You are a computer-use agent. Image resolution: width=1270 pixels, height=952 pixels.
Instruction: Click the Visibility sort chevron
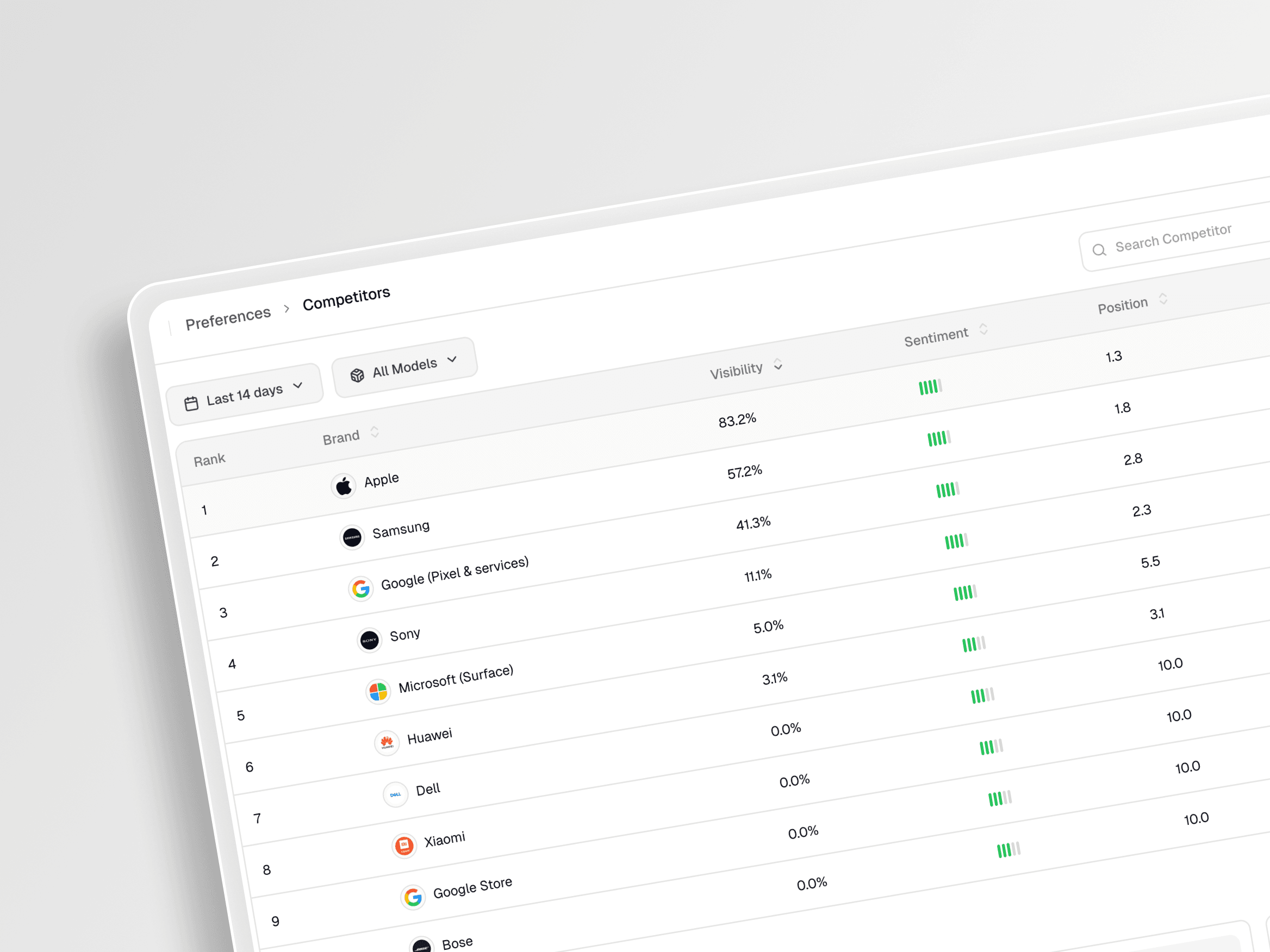point(778,365)
